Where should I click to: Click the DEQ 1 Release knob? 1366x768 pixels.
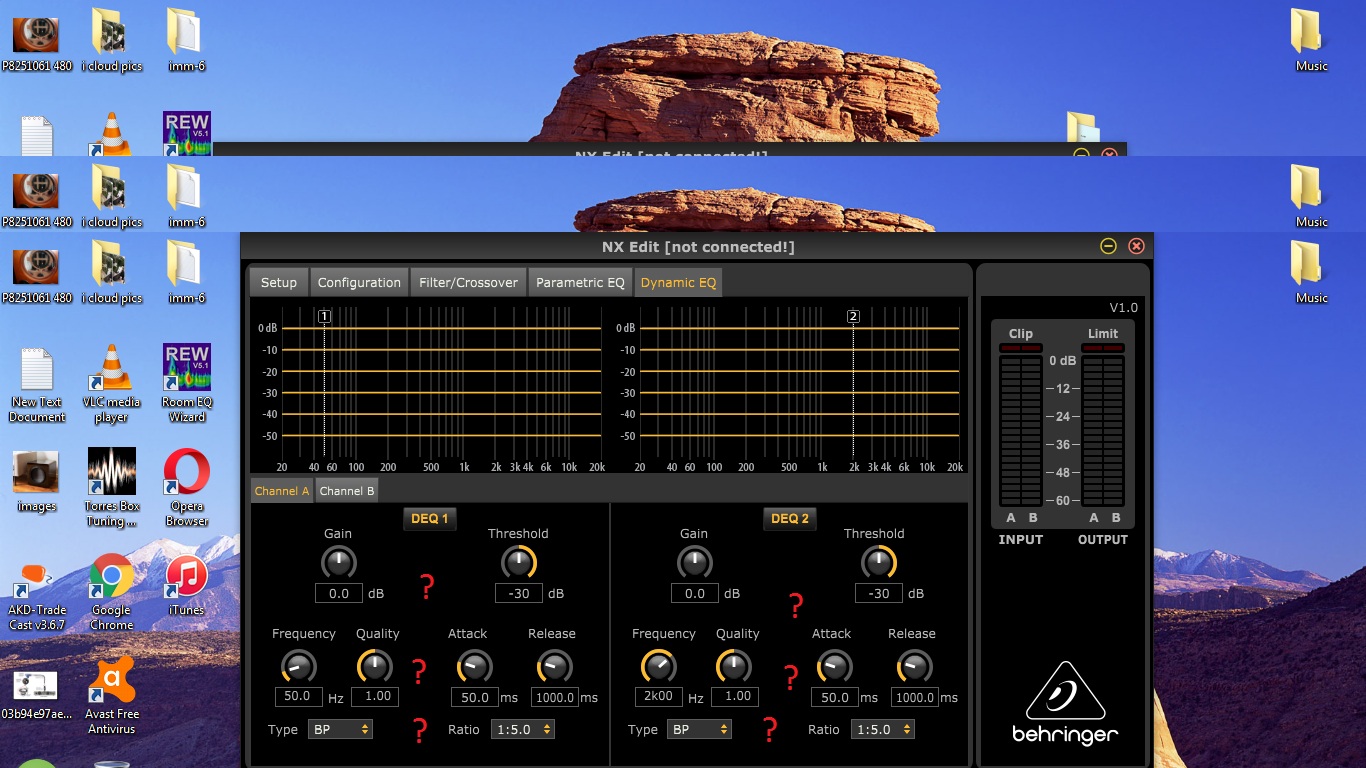[554, 666]
